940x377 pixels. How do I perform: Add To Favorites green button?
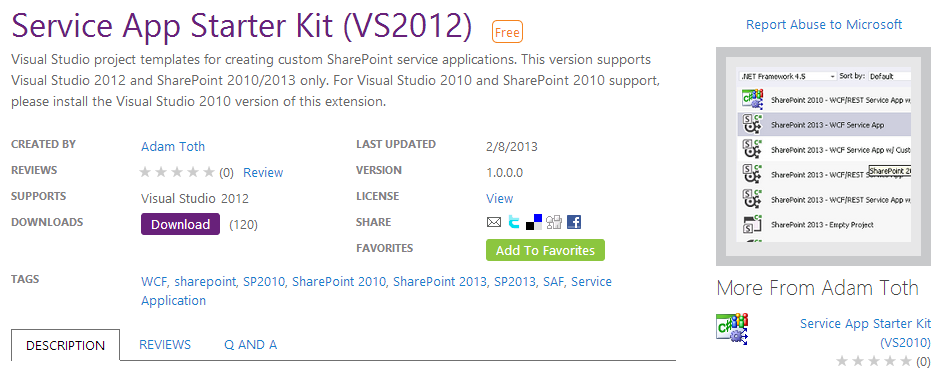[546, 251]
